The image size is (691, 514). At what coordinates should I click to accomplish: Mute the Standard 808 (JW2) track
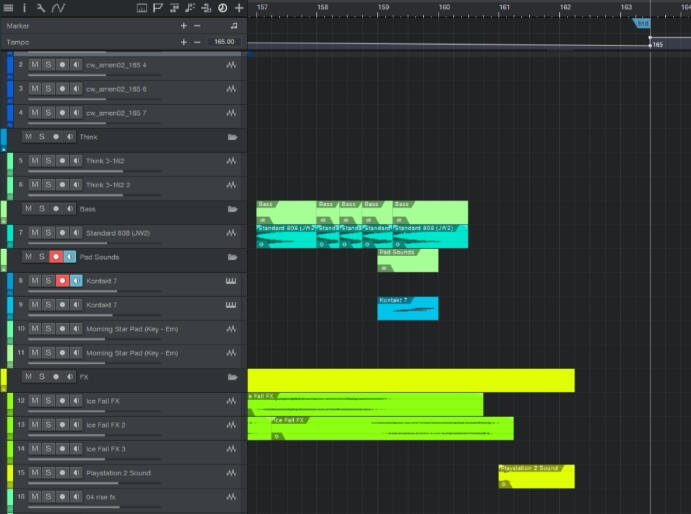click(34, 232)
